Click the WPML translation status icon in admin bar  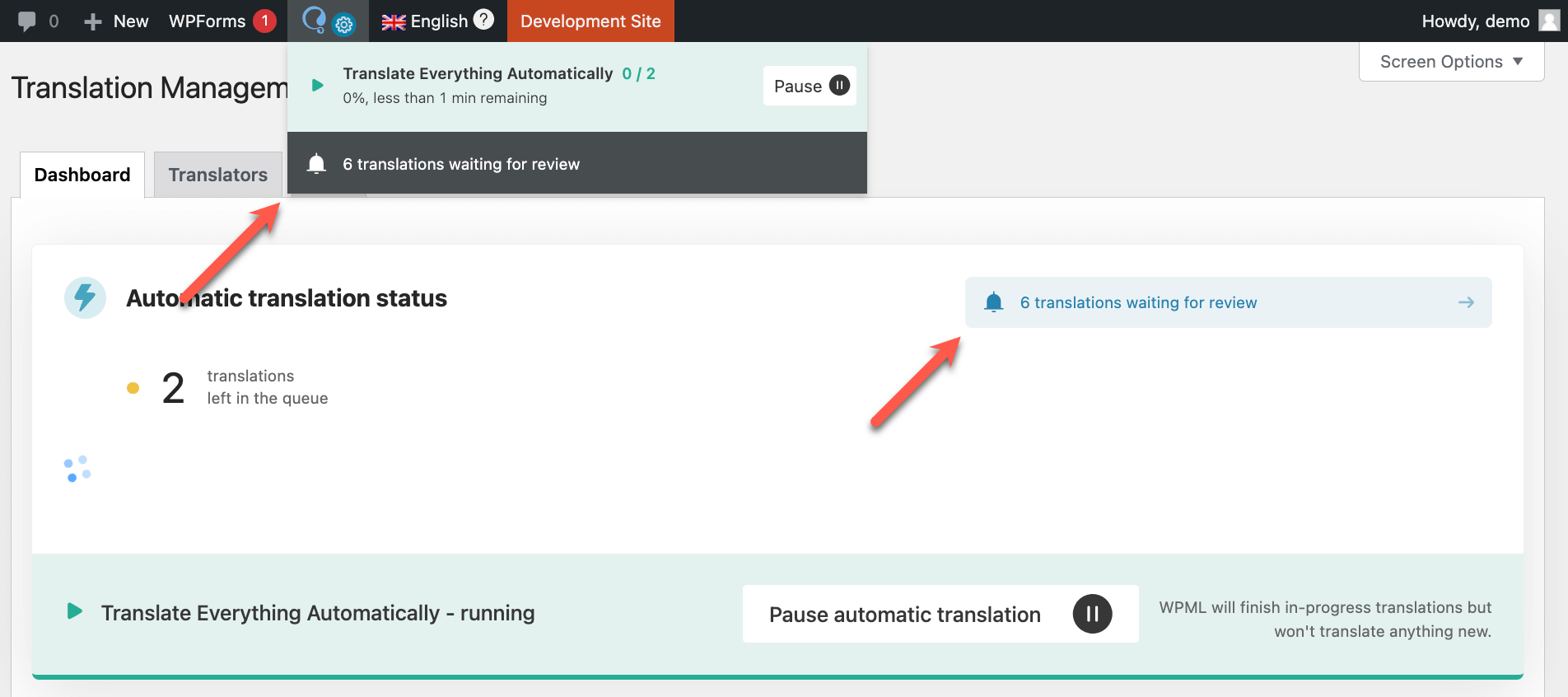click(x=327, y=21)
